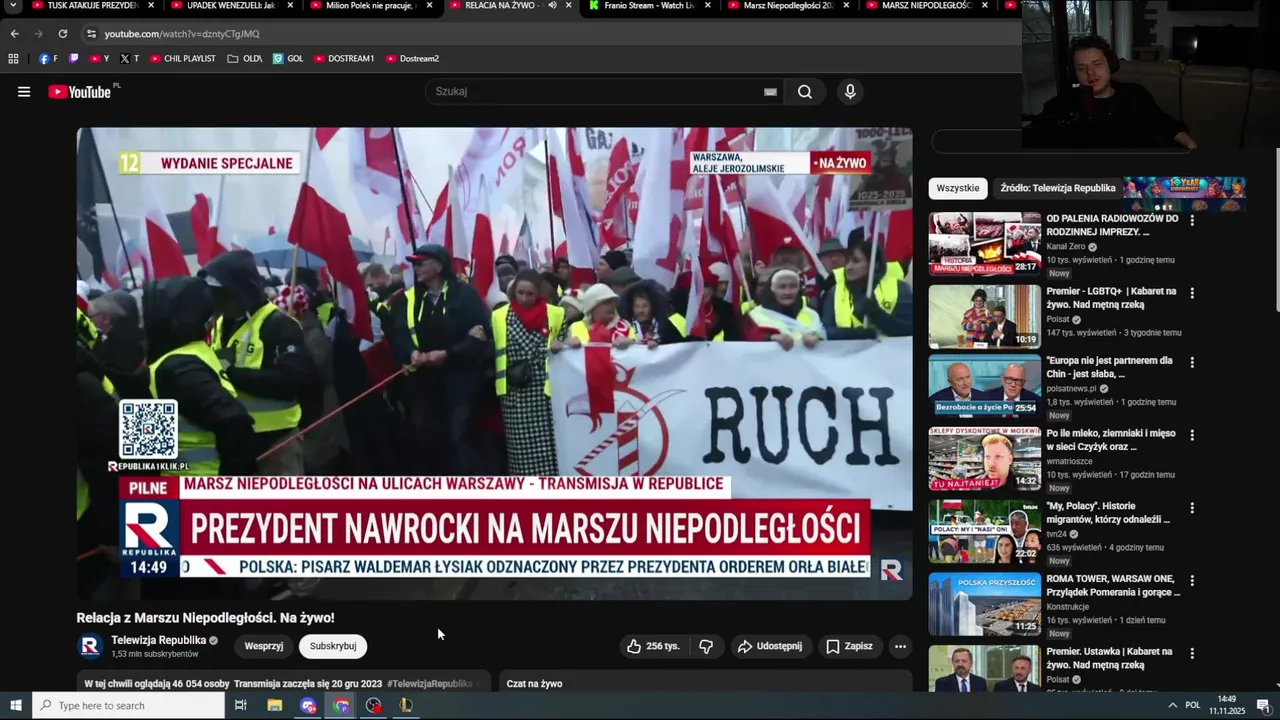Click the Subskrybuj button
The height and width of the screenshot is (720, 1280).
[333, 646]
